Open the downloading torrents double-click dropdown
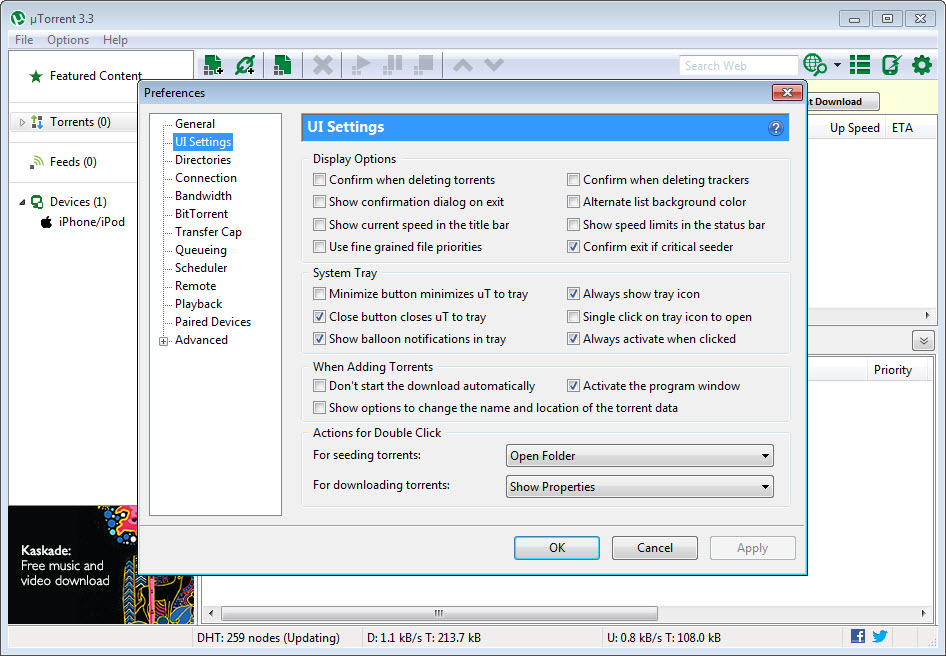Viewport: 946px width, 656px height. pos(640,486)
